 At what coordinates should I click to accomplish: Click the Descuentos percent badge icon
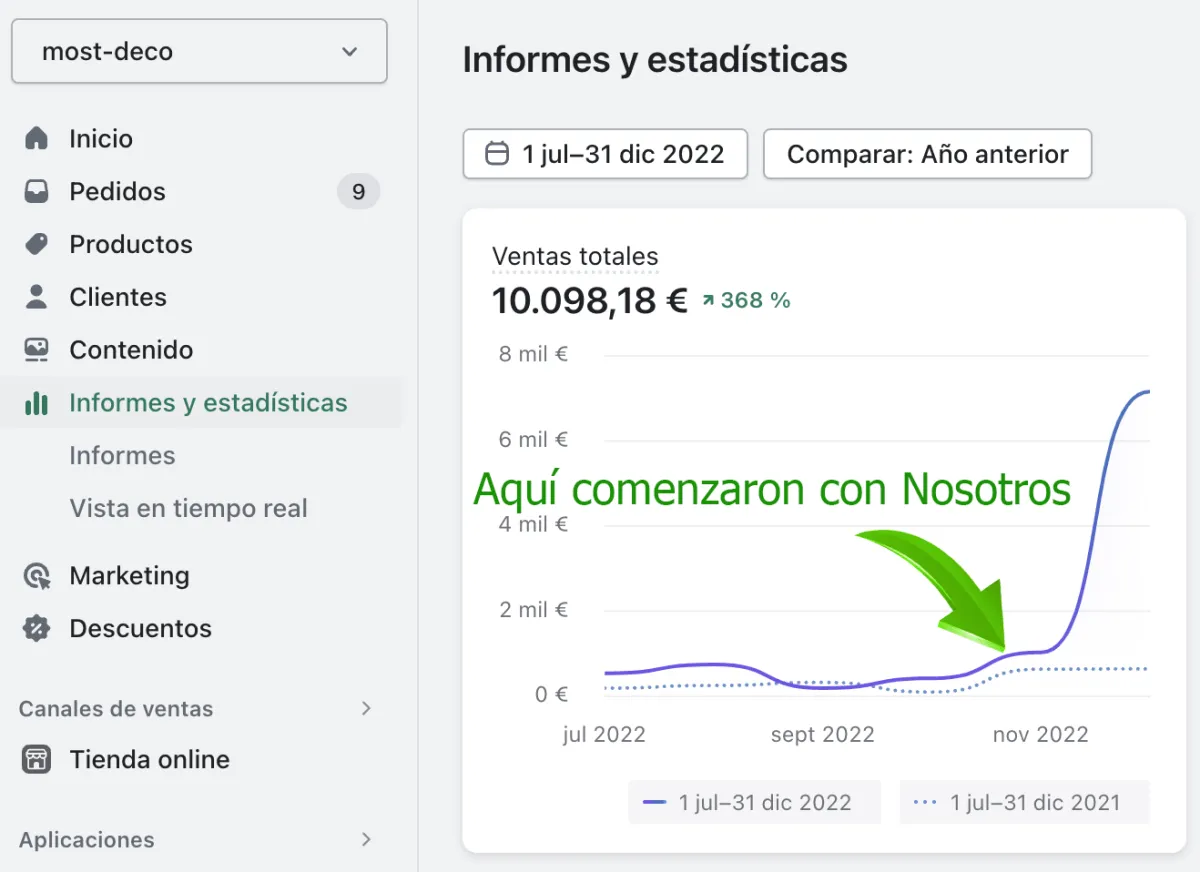(x=36, y=629)
